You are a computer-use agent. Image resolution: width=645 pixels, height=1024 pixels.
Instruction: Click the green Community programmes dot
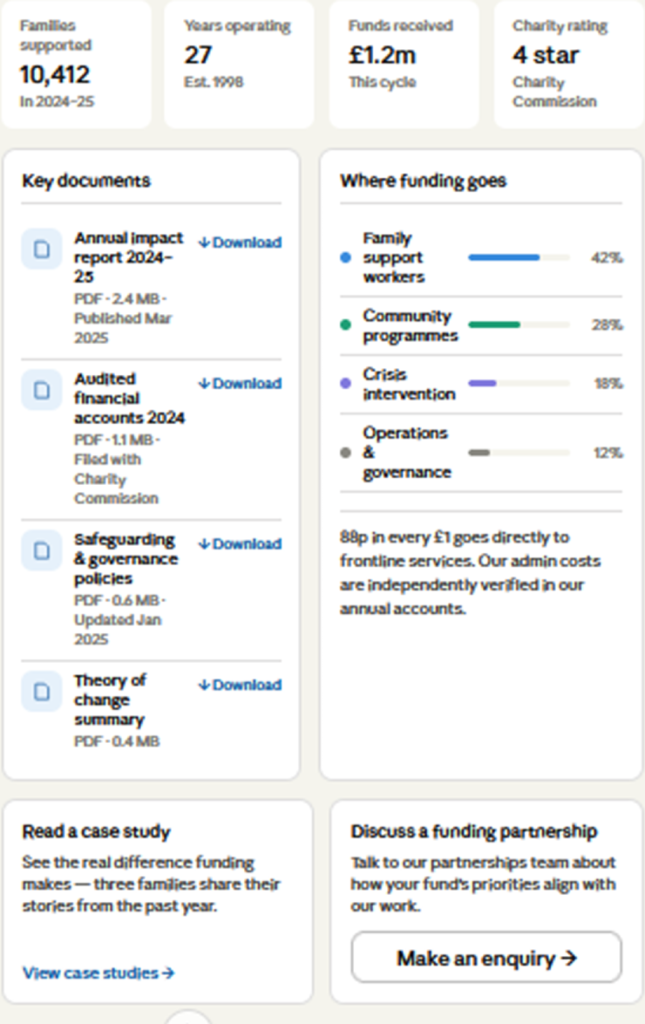pyautogui.click(x=346, y=325)
